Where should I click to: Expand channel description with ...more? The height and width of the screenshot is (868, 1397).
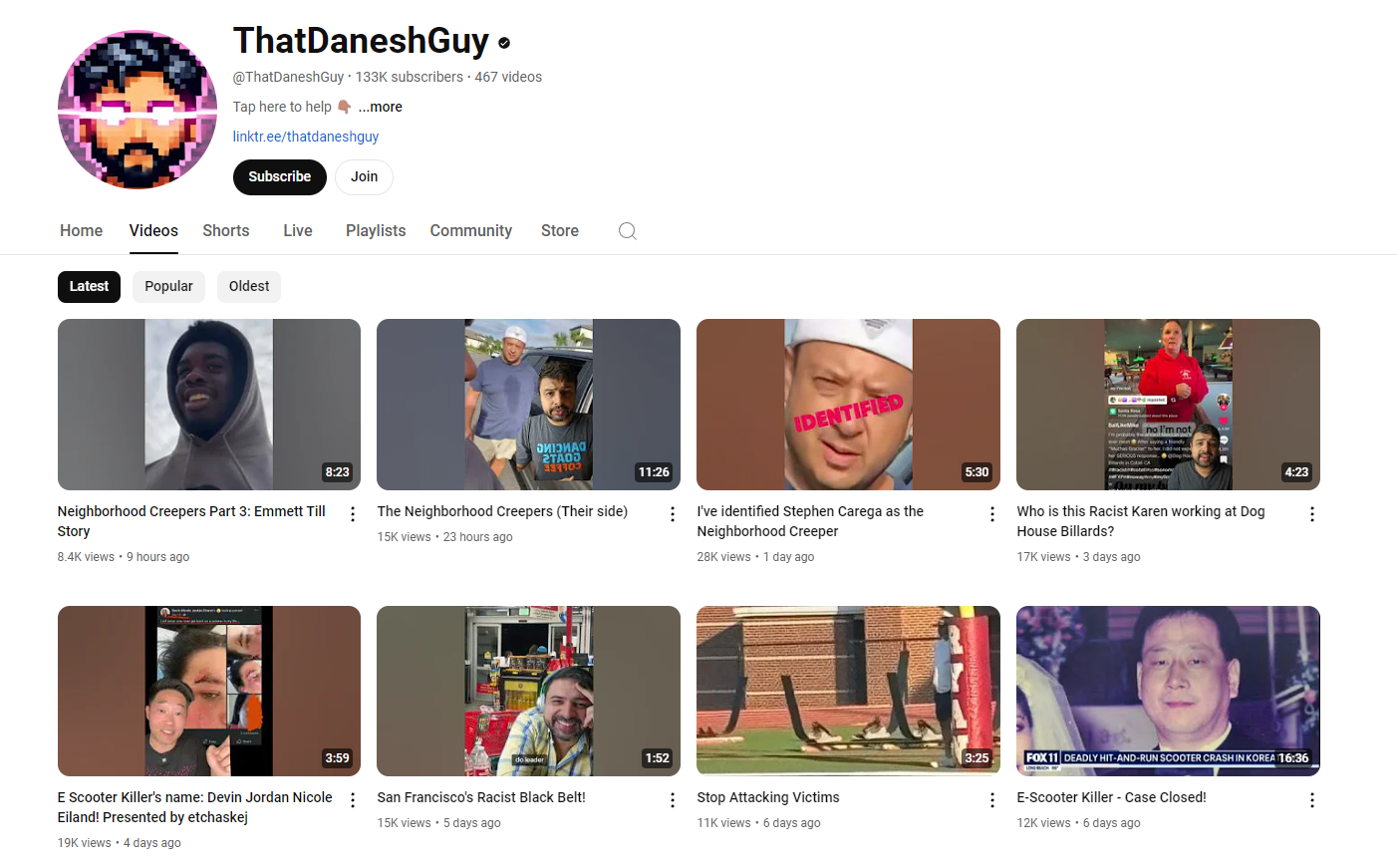(381, 108)
